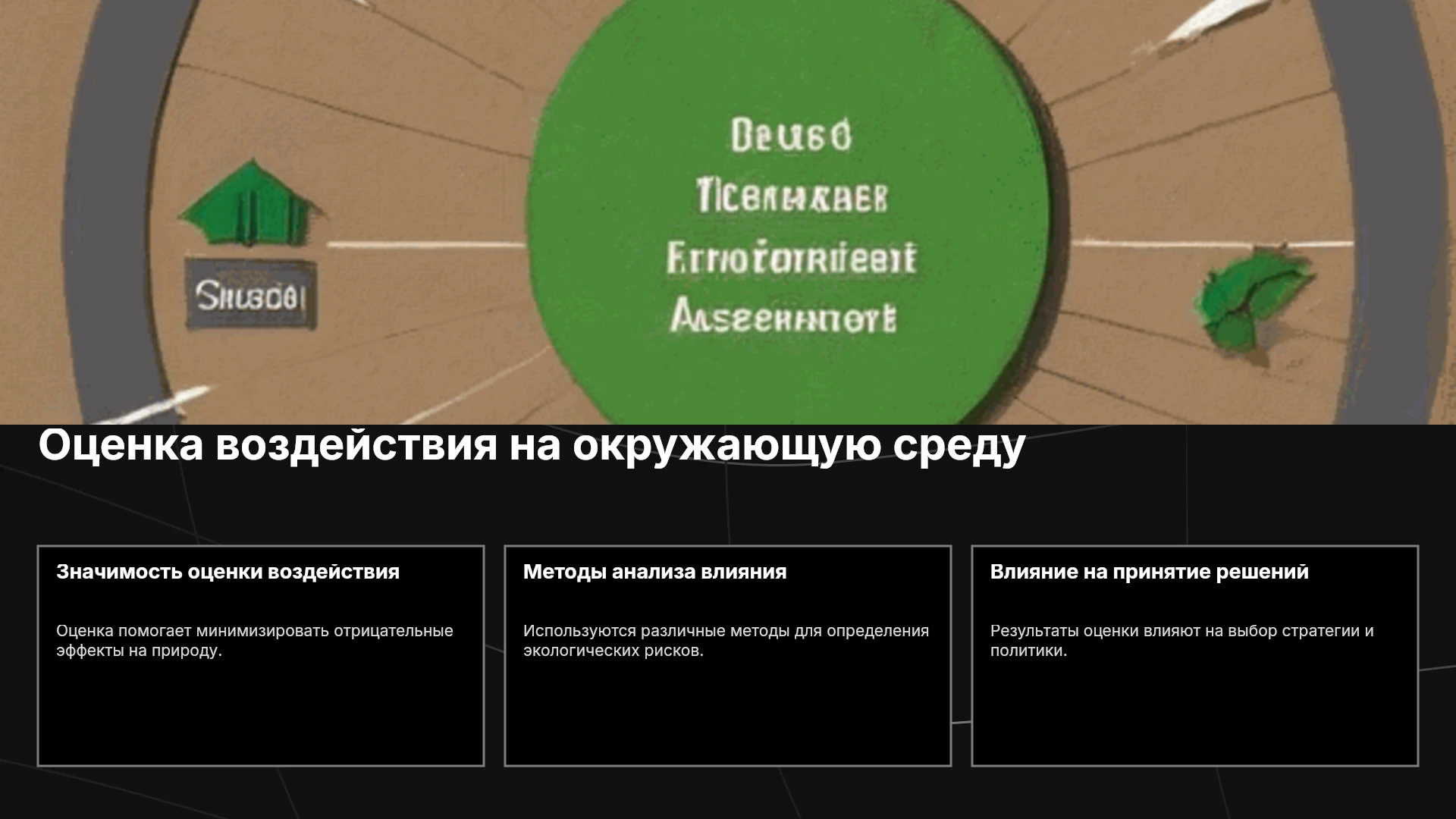Image resolution: width=1456 pixels, height=819 pixels.
Task: Click the empty area of the first card
Action: click(x=261, y=713)
